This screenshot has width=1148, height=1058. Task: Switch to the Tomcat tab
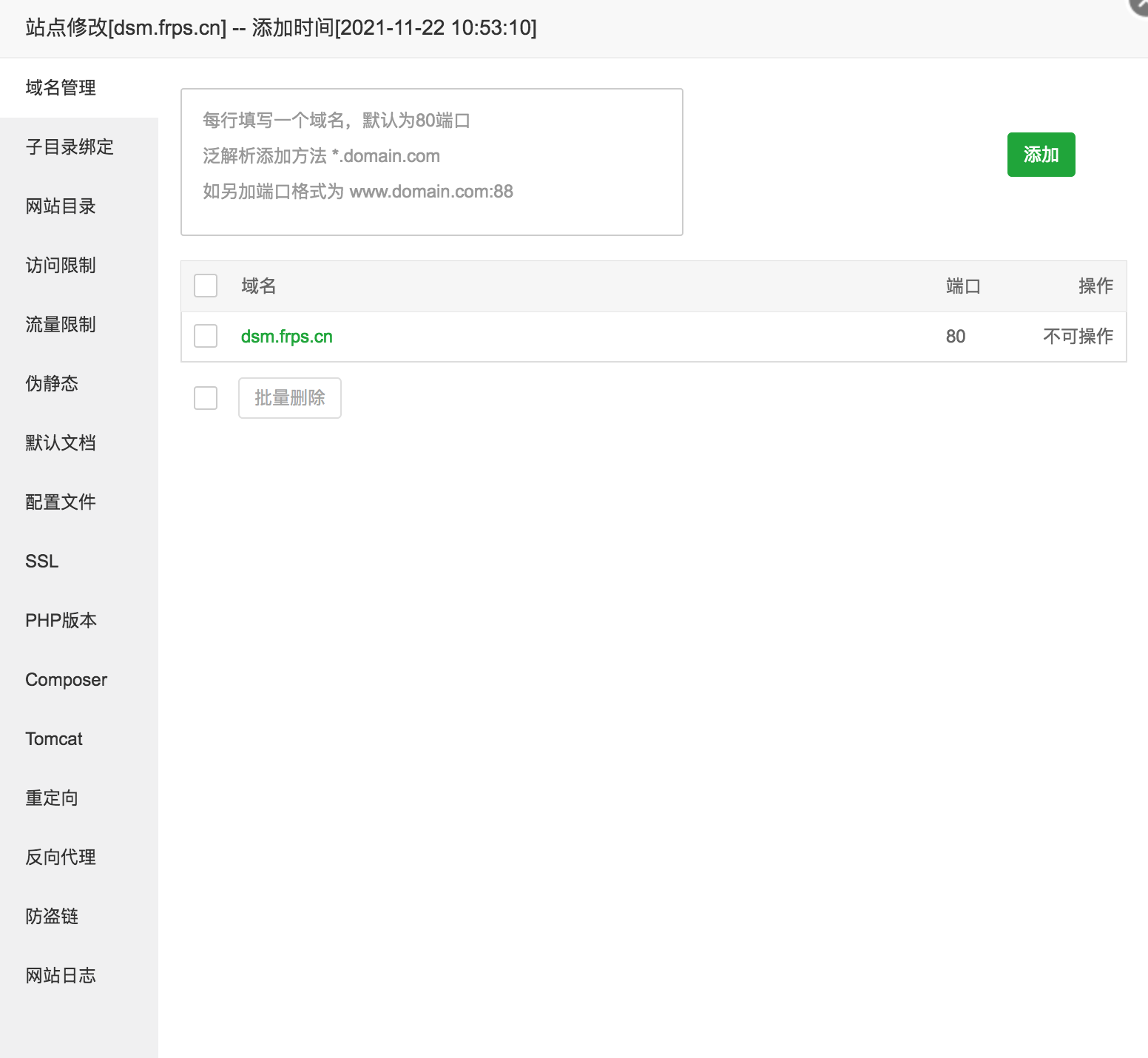54,738
